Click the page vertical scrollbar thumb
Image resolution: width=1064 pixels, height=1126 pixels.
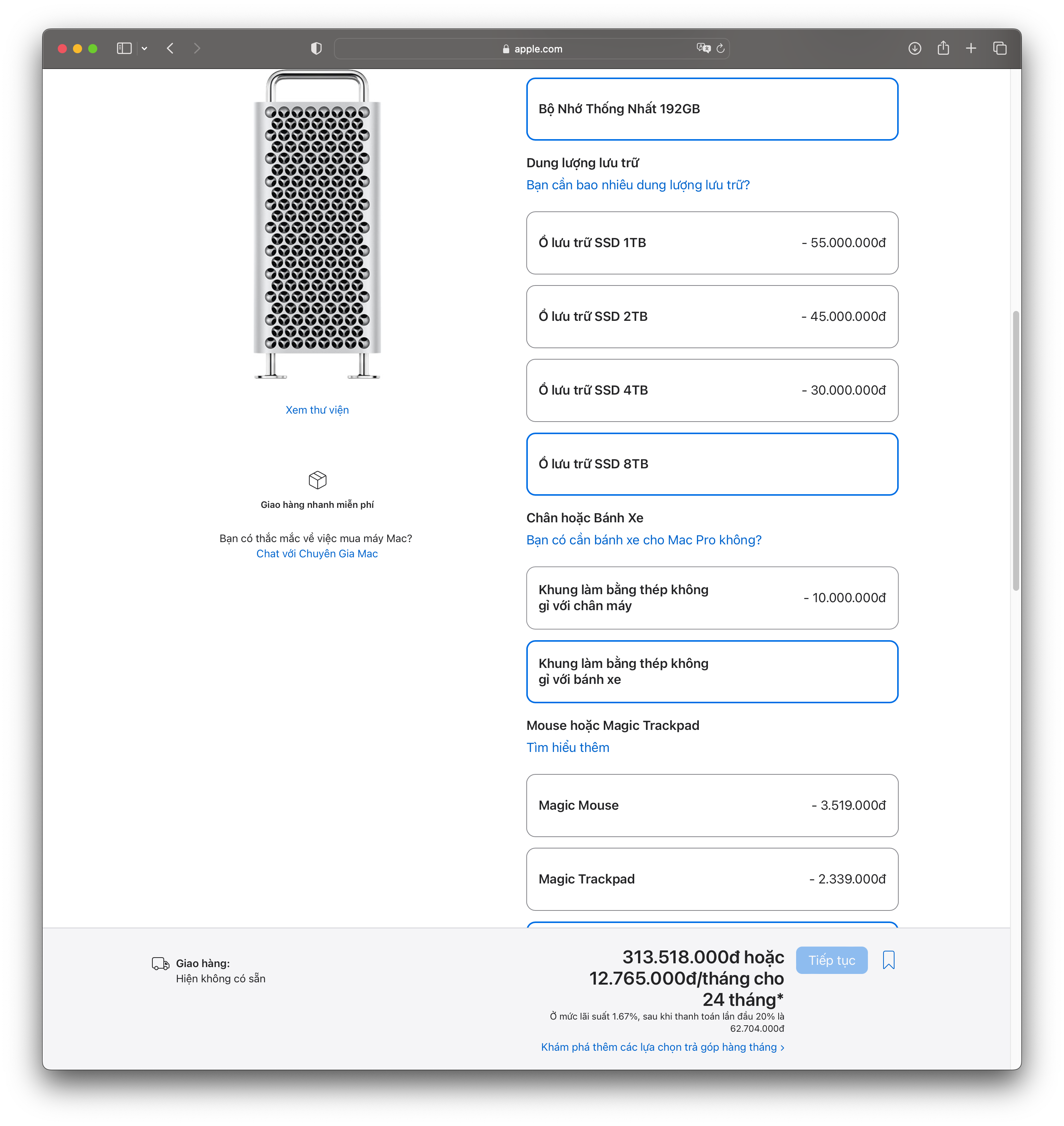(x=1016, y=451)
